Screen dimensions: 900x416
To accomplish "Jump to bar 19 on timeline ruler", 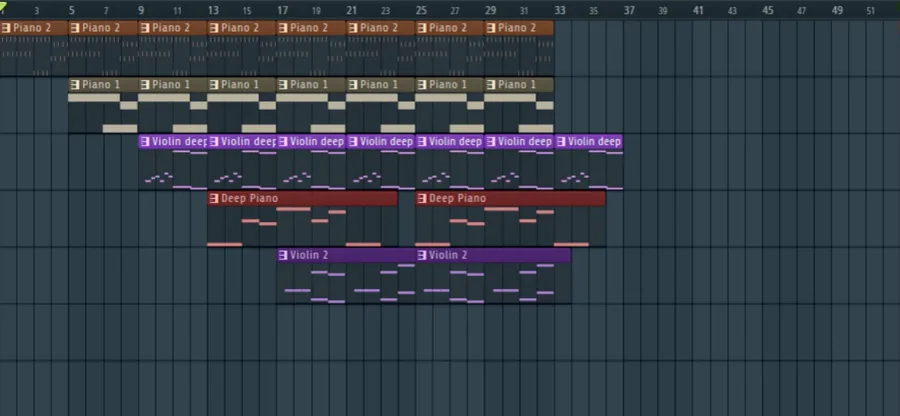I will tap(316, 11).
